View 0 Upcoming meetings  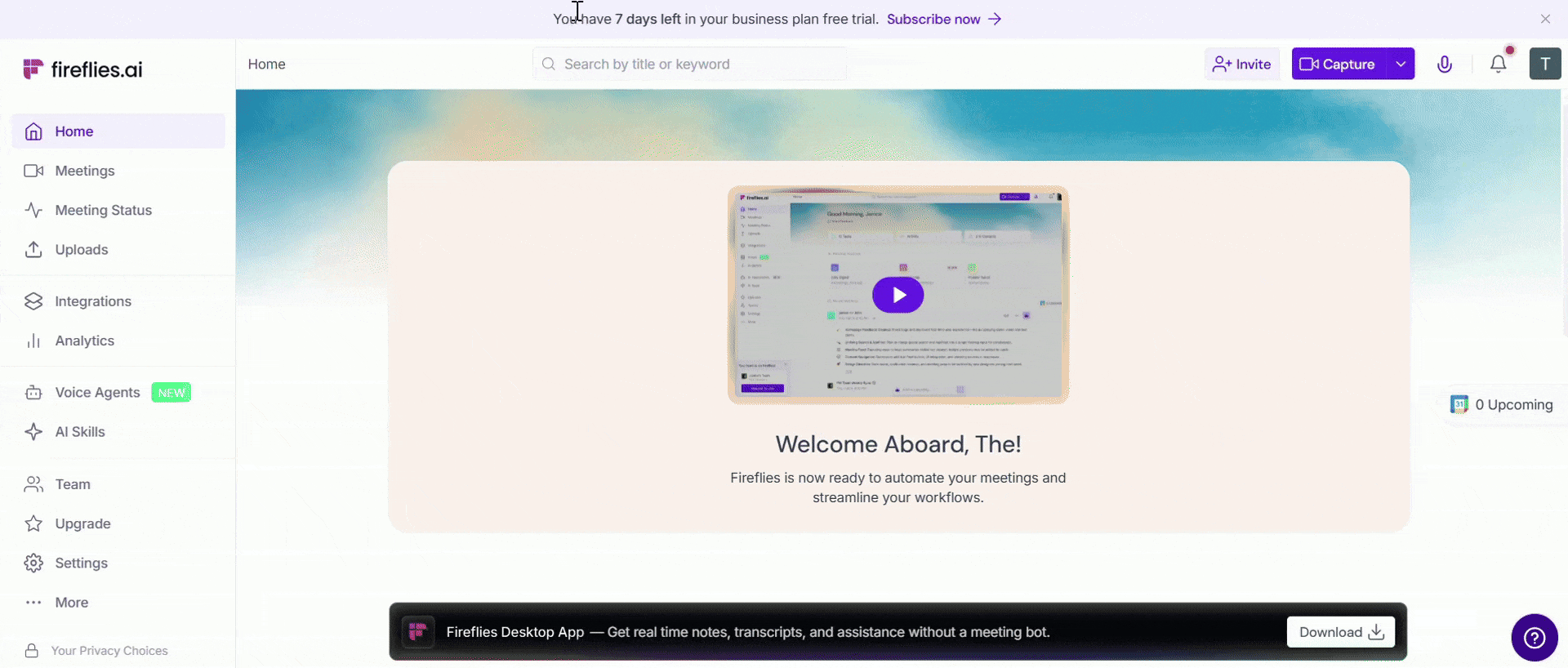[1503, 404]
